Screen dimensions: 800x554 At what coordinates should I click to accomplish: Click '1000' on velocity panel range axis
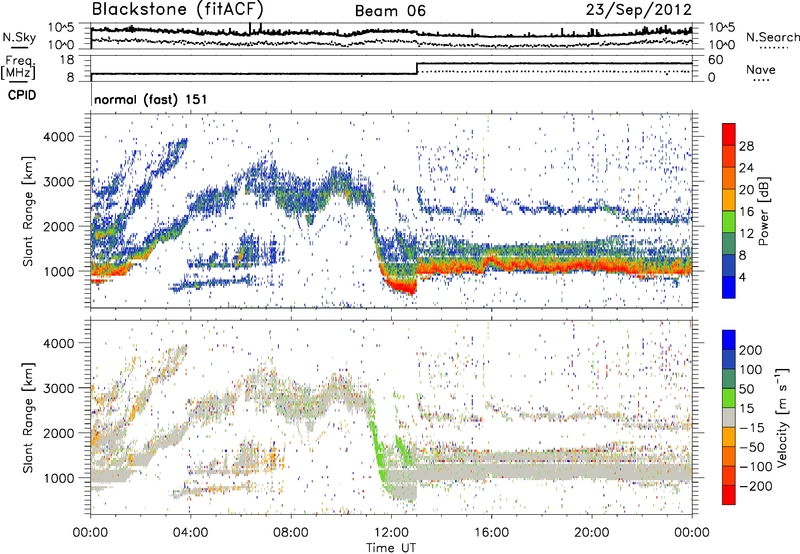[59, 477]
